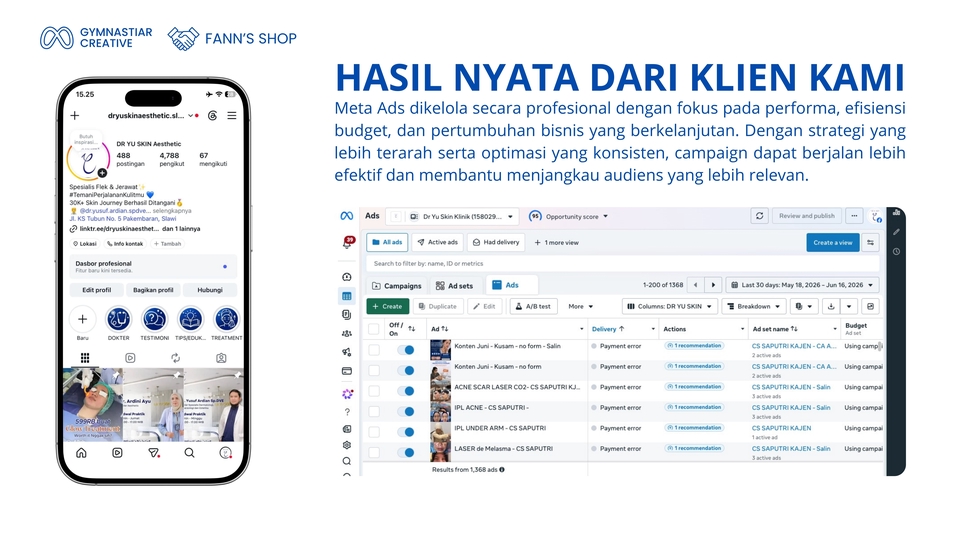Open Columns: DR YU SKIN dropdown
Viewport: 960px width, 540px height.
click(669, 306)
